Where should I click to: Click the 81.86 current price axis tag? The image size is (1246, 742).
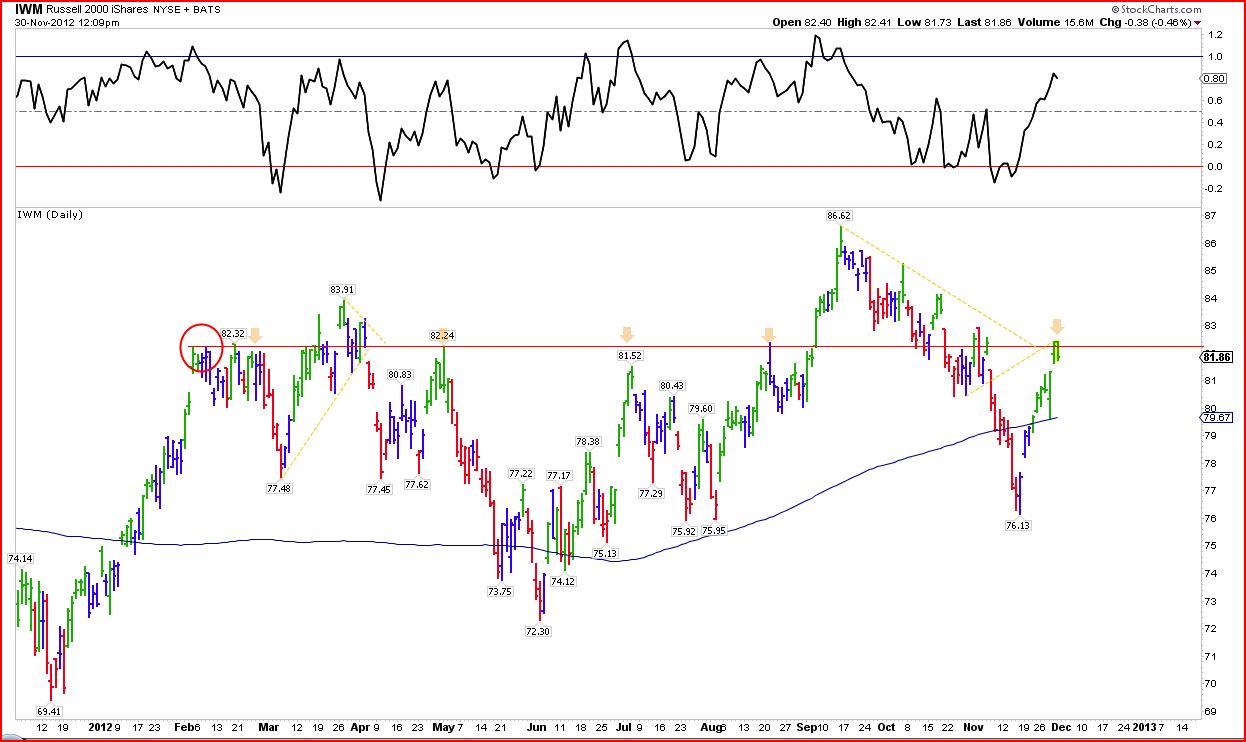point(1216,356)
